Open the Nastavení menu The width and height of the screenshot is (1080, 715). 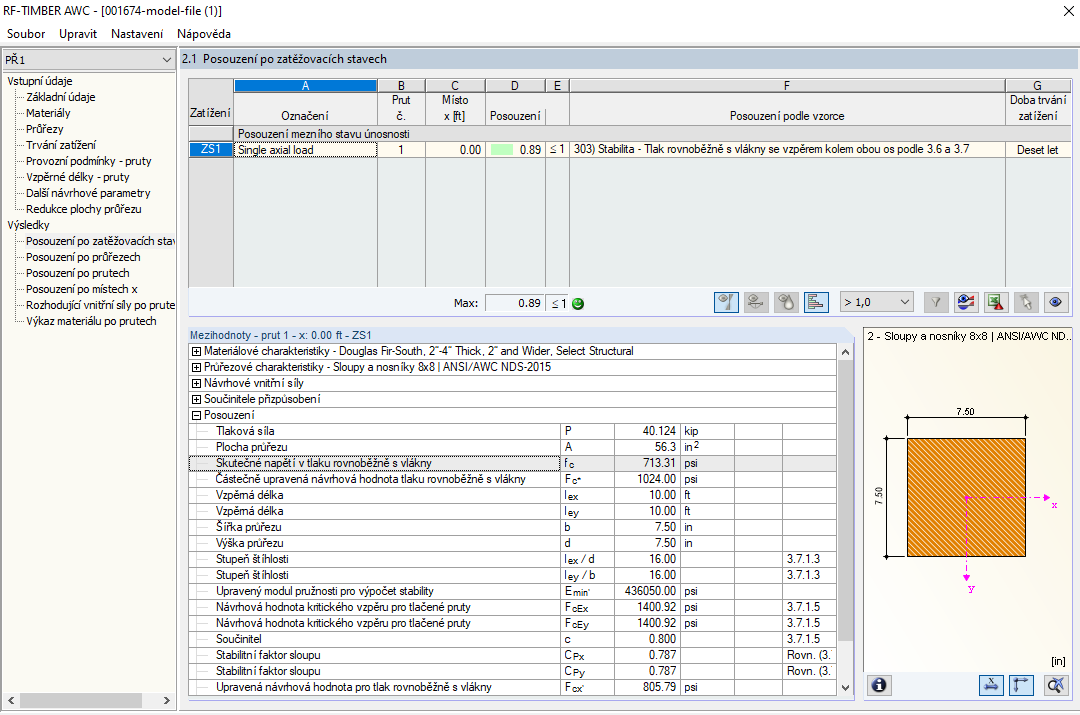(x=137, y=34)
